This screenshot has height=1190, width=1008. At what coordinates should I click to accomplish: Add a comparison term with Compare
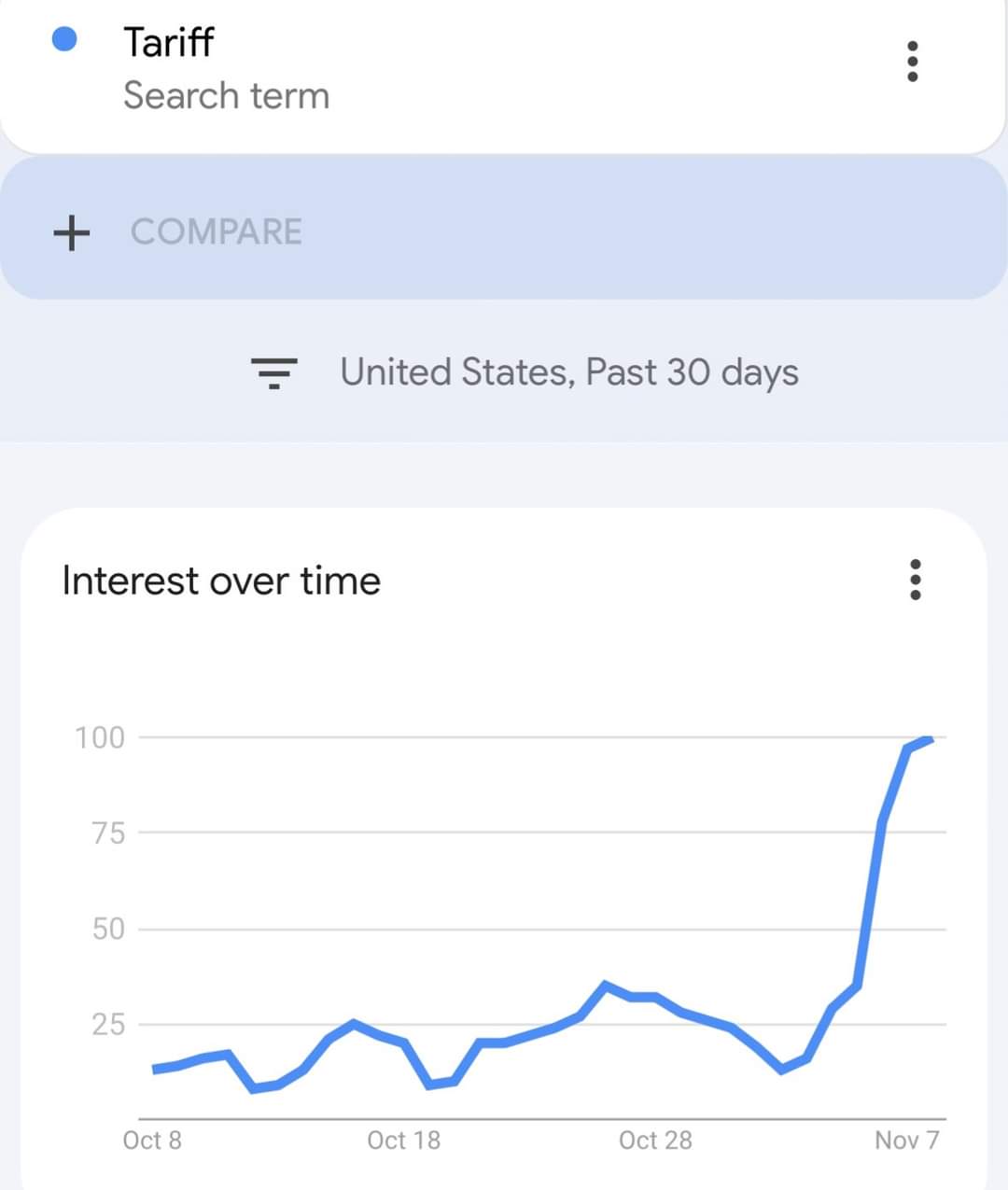(217, 231)
